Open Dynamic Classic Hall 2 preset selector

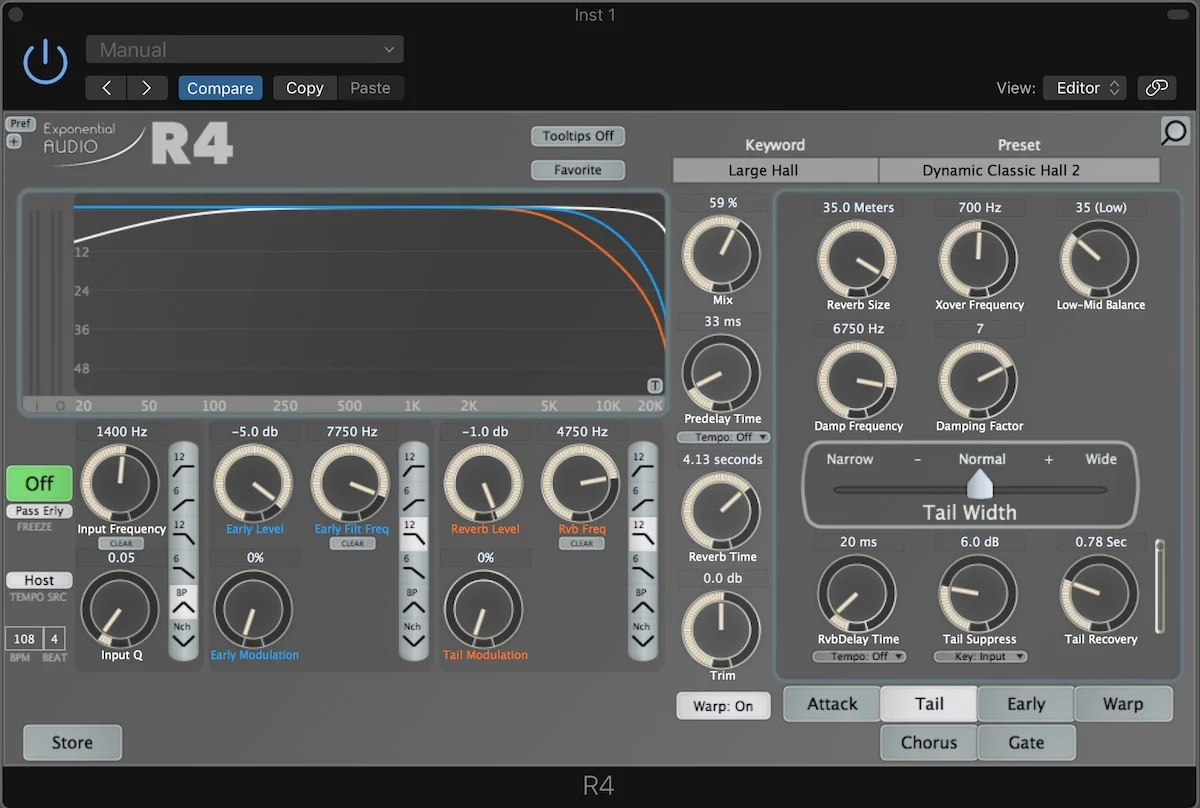click(x=1019, y=170)
